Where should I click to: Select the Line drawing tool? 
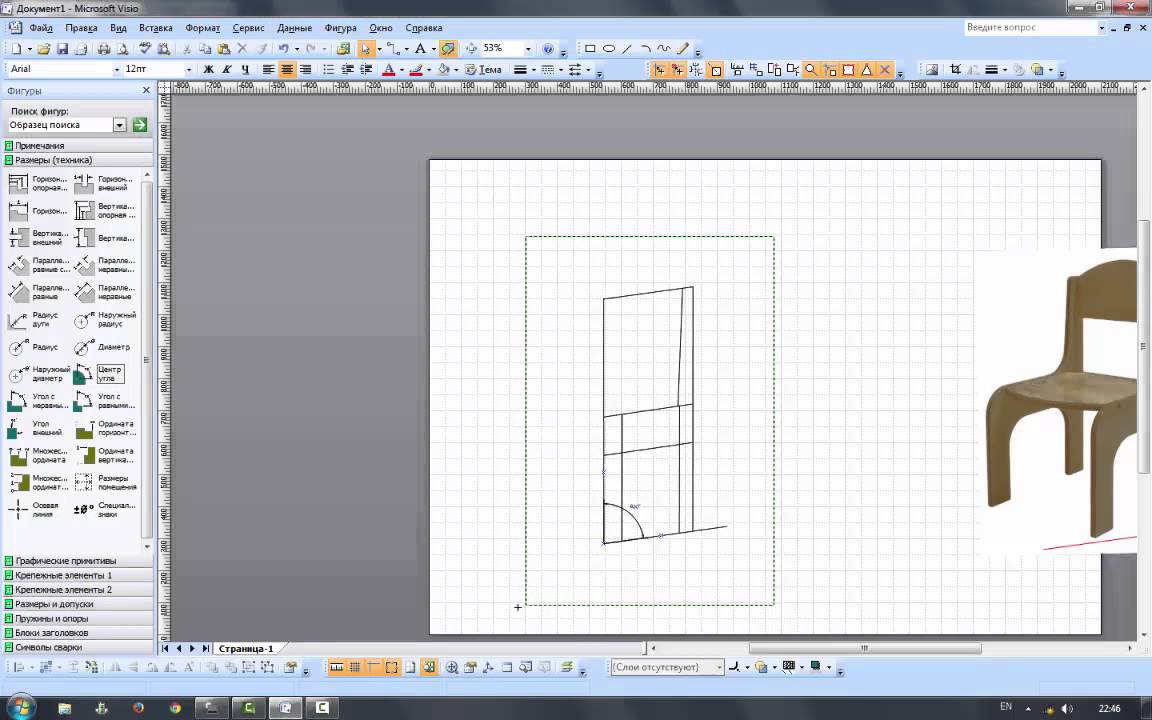tap(627, 48)
